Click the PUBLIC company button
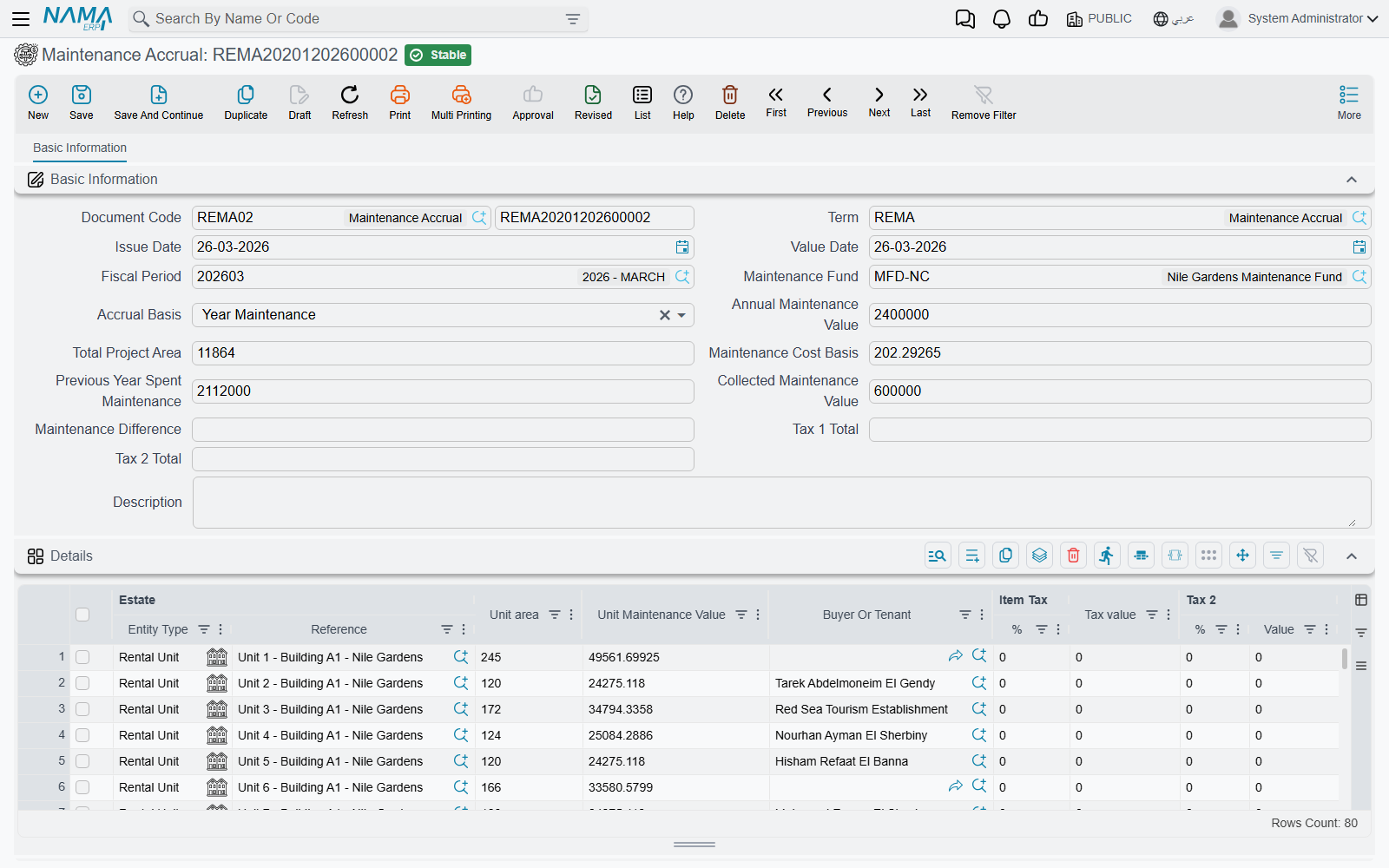Image resolution: width=1389 pixels, height=868 pixels. (x=1099, y=19)
